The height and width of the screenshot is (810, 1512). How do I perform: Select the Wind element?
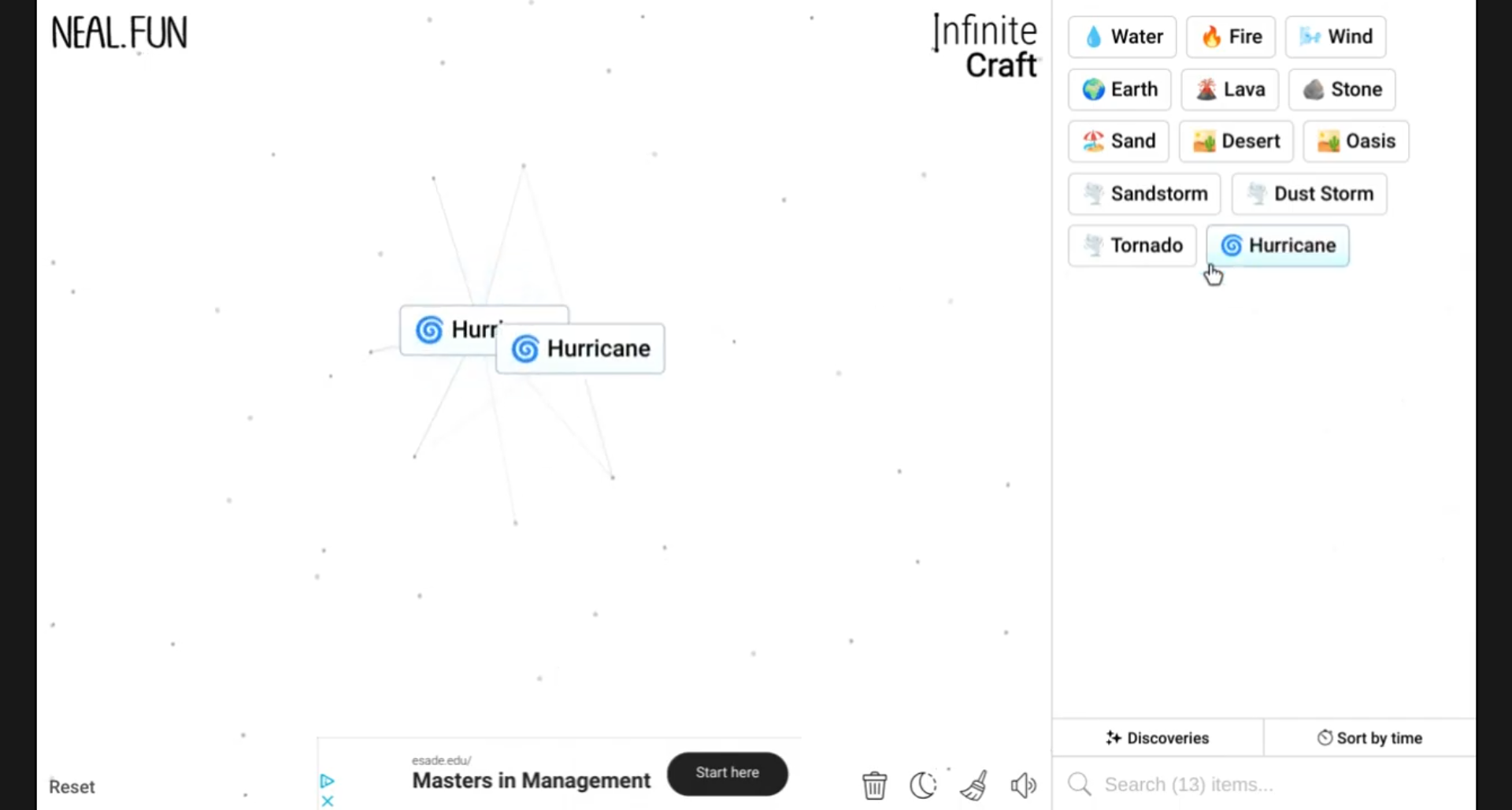coord(1336,36)
